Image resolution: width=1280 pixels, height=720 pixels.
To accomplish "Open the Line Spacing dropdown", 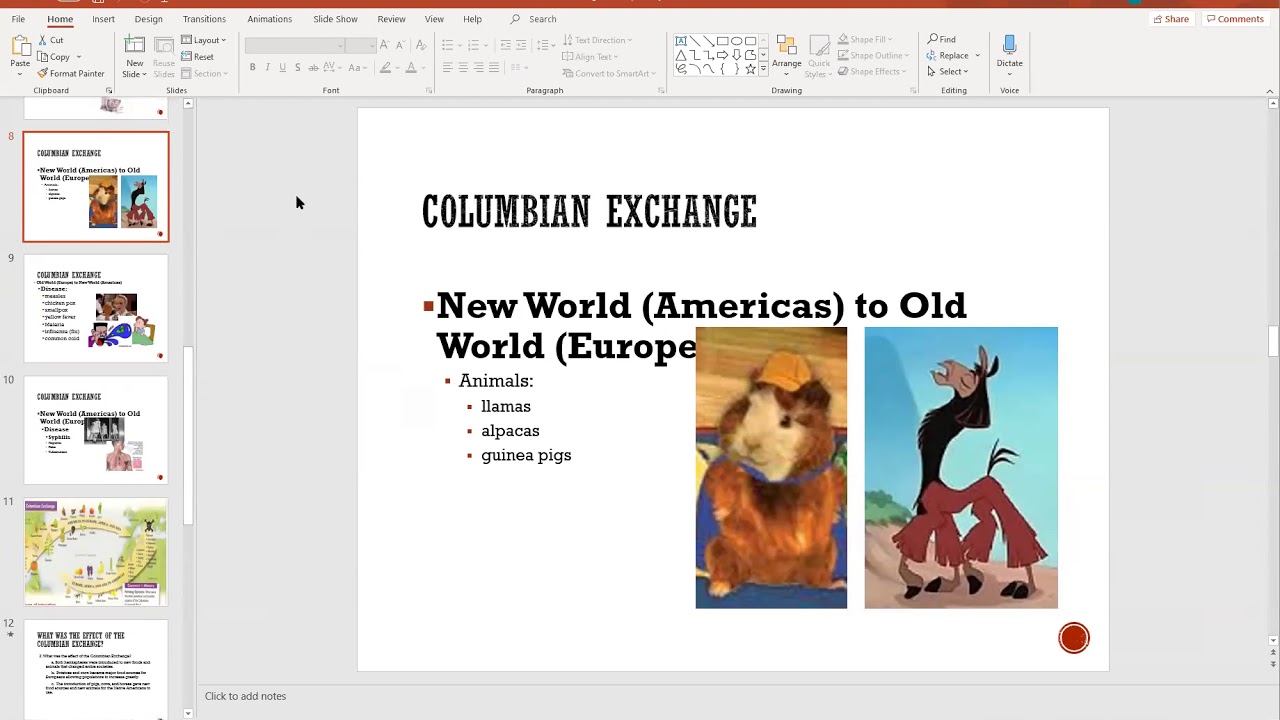I will (545, 45).
